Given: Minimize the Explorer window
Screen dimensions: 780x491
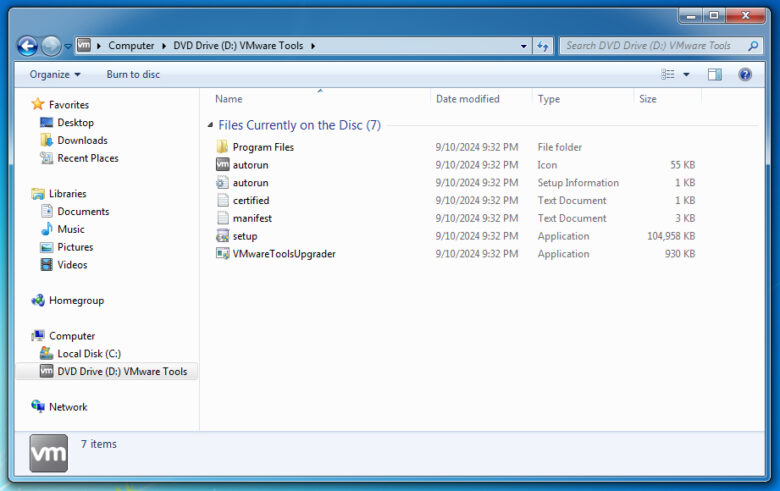Looking at the screenshot, I should 690,16.
